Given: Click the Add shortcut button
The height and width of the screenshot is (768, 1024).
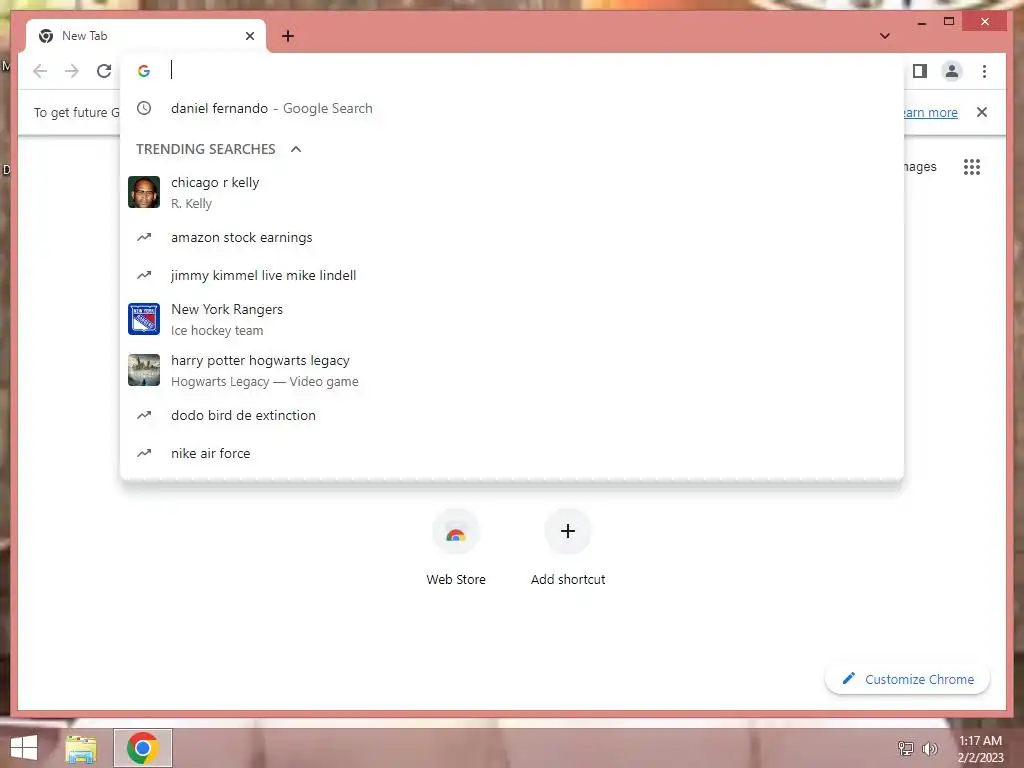Looking at the screenshot, I should 568,549.
